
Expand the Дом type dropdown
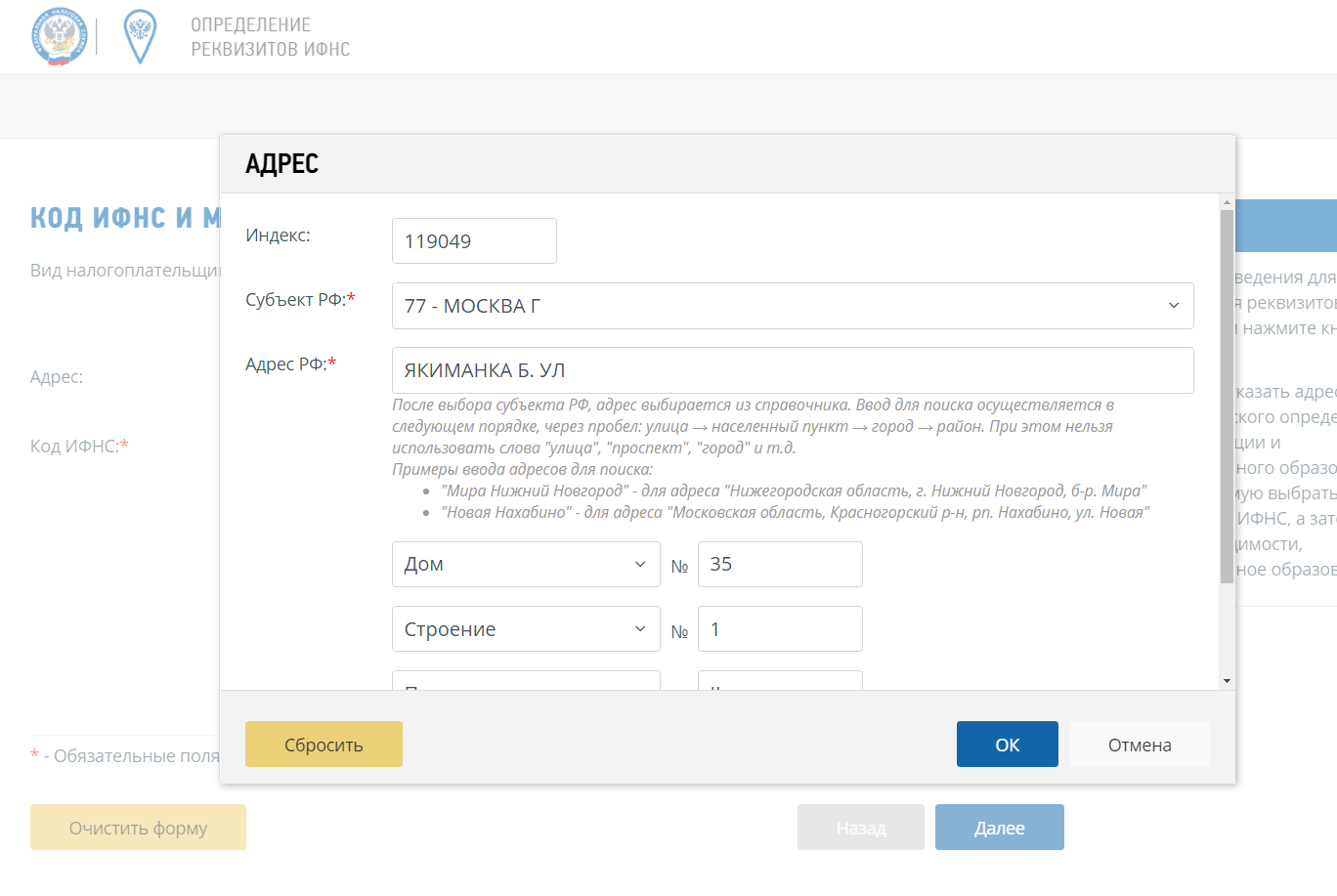526,565
